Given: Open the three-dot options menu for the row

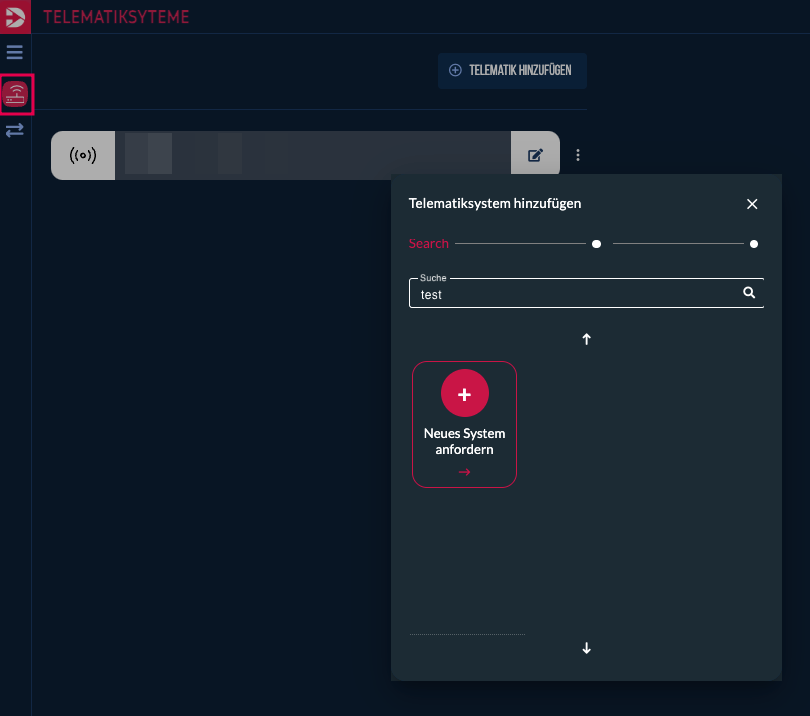Looking at the screenshot, I should point(578,156).
